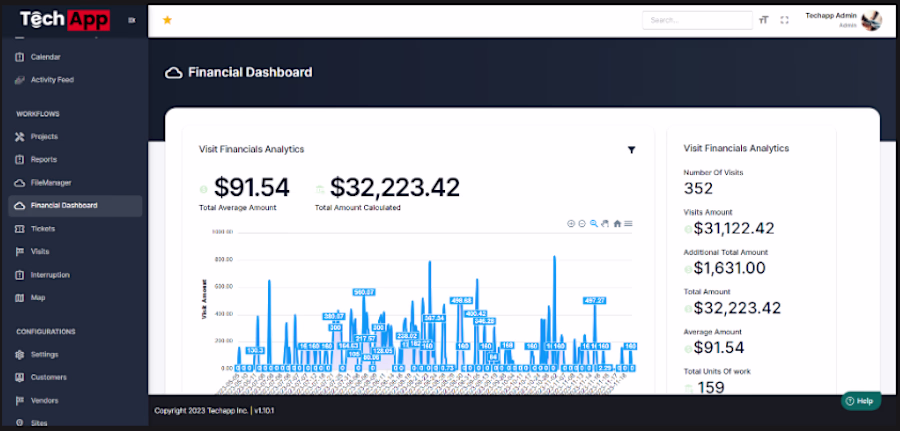This screenshot has width=900, height=431.
Task: Click the 560.07 data label on chart
Action: point(364,292)
